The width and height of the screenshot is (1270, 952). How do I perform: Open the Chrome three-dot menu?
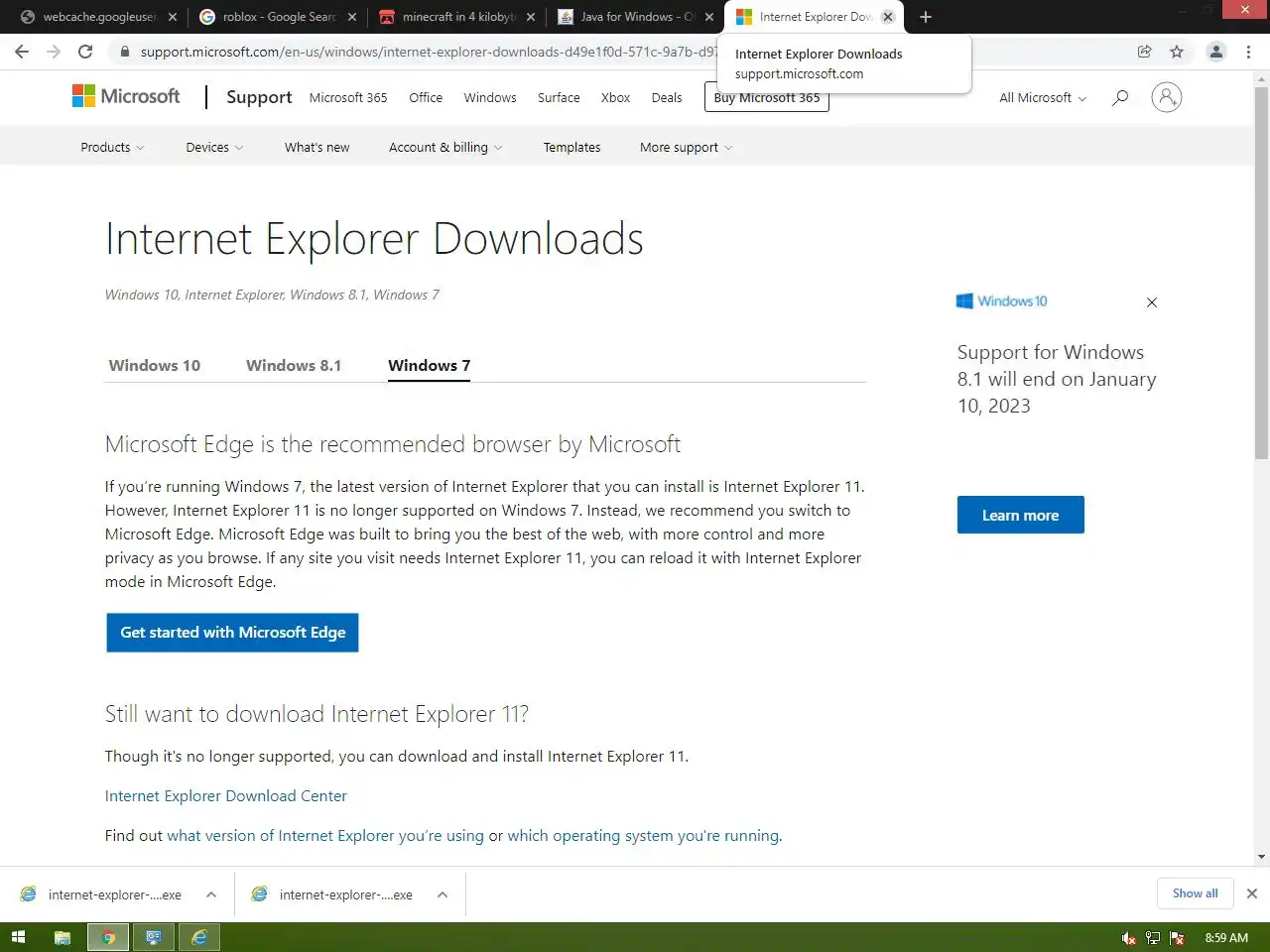point(1248,52)
